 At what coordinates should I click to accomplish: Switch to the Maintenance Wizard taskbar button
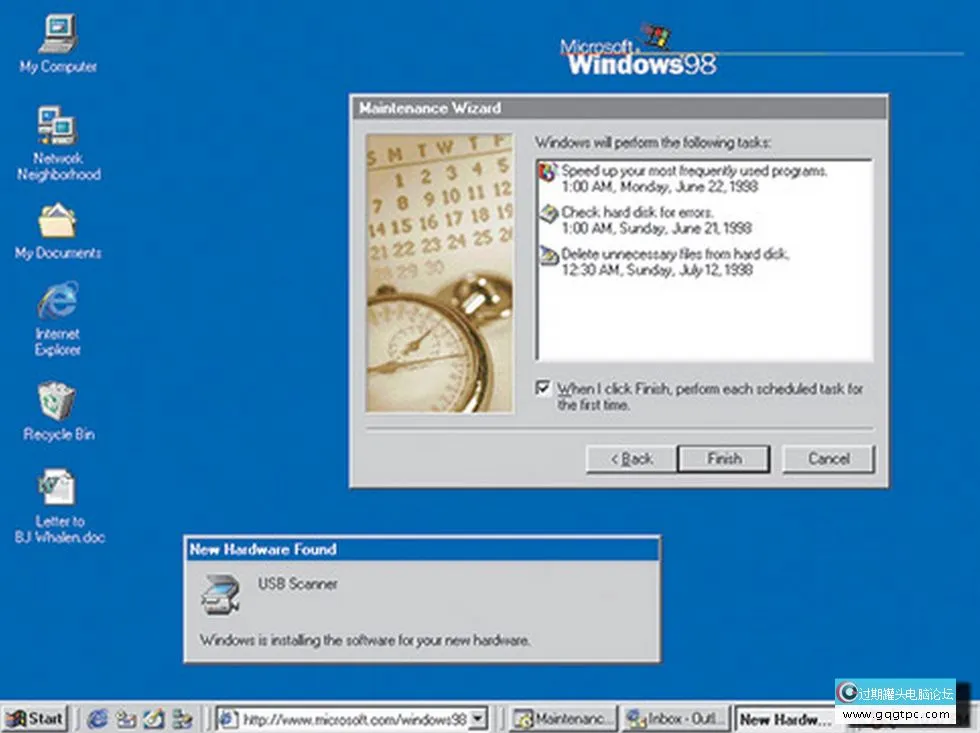point(563,718)
